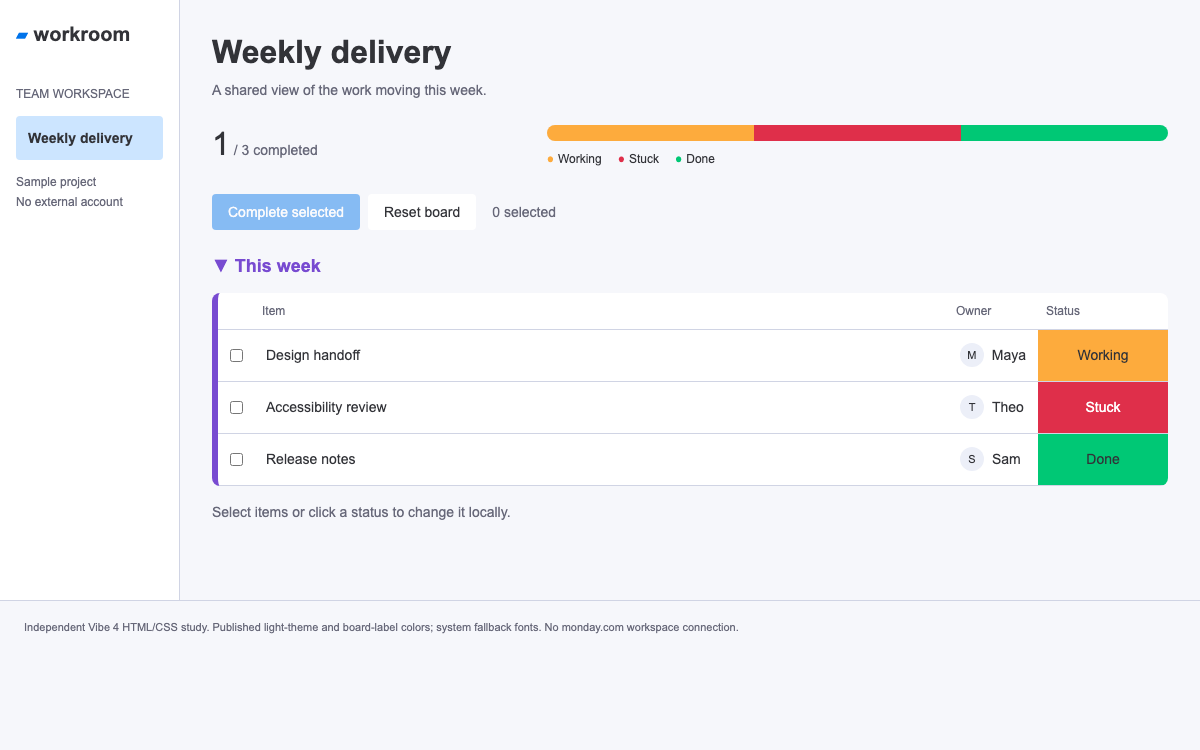Click the Design handoff item name
Screen dimensions: 1200x750
pyautogui.click(x=313, y=355)
